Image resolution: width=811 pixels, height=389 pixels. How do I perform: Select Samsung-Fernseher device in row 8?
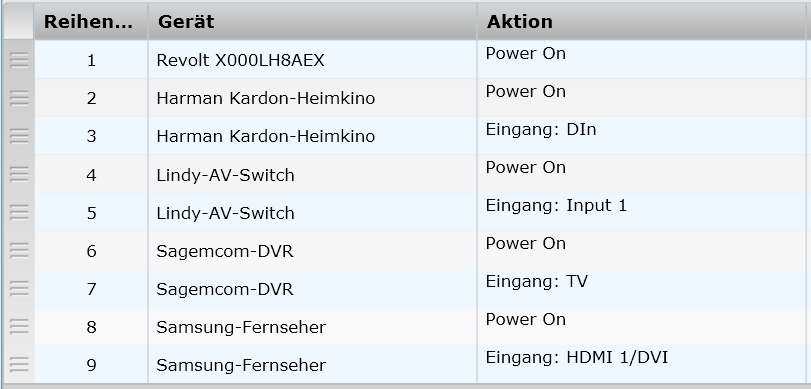pos(312,326)
